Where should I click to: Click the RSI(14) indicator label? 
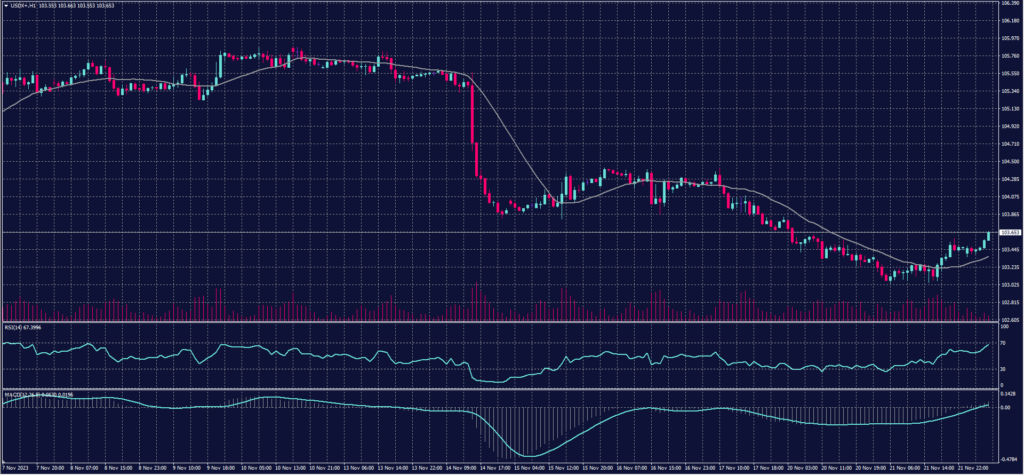point(18,327)
